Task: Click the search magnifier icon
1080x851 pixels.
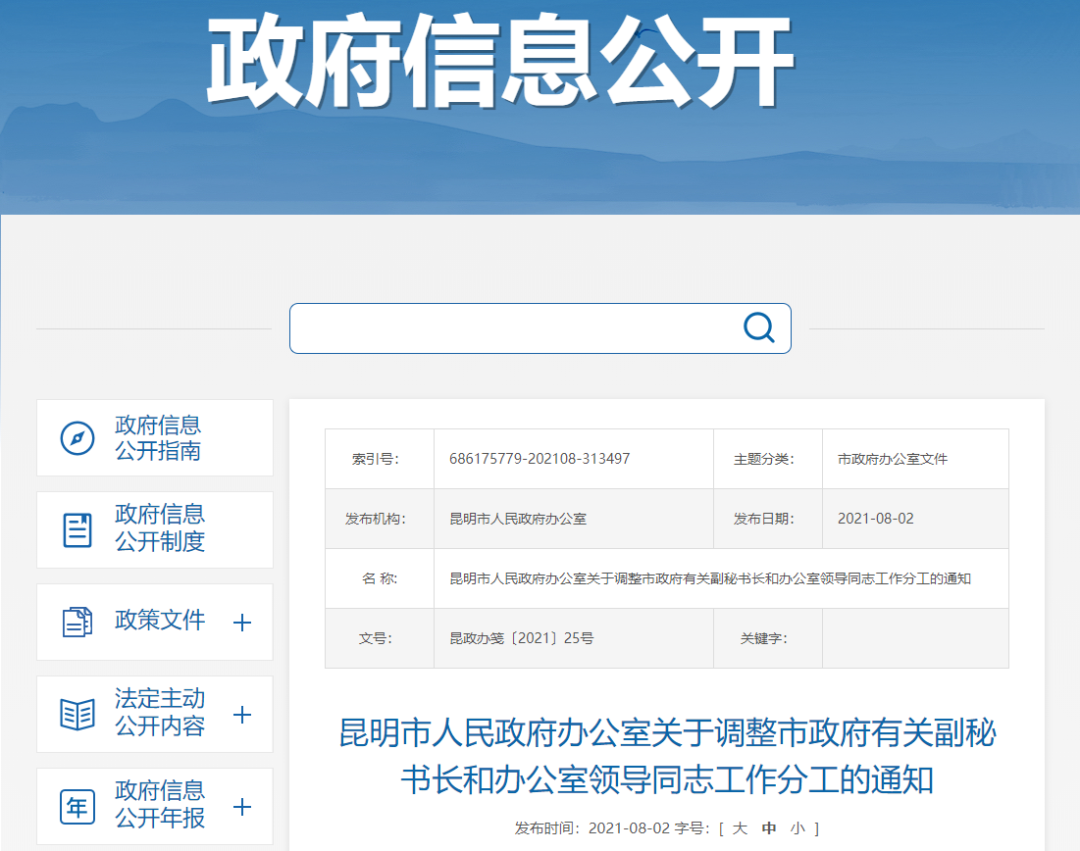Action: 760,328
